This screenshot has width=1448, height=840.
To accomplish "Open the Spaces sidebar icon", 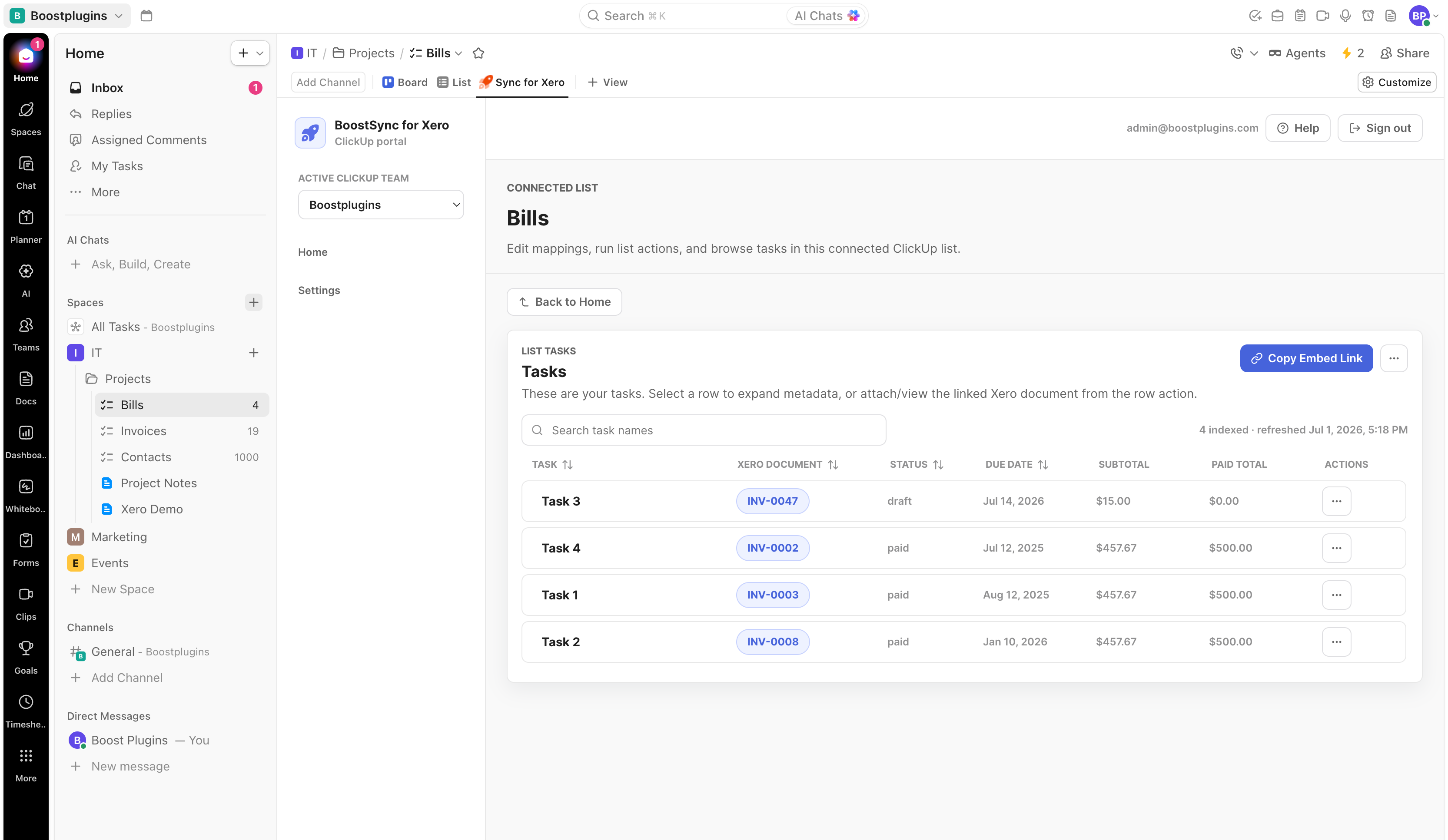I will [x=26, y=119].
